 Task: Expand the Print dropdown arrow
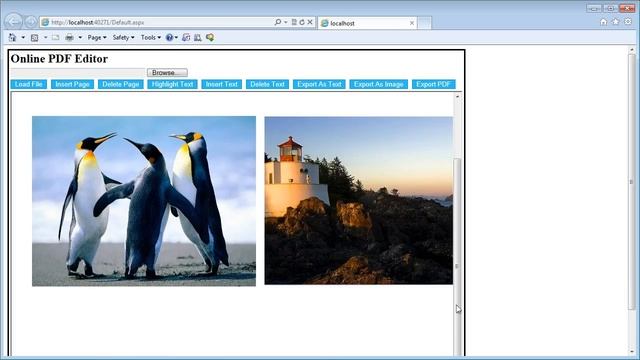point(80,38)
